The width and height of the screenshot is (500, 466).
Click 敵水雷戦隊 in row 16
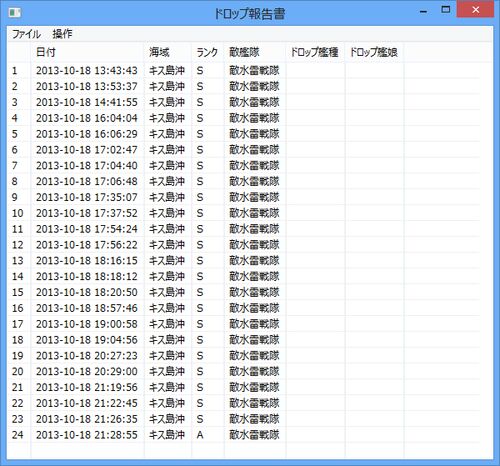coord(254,308)
